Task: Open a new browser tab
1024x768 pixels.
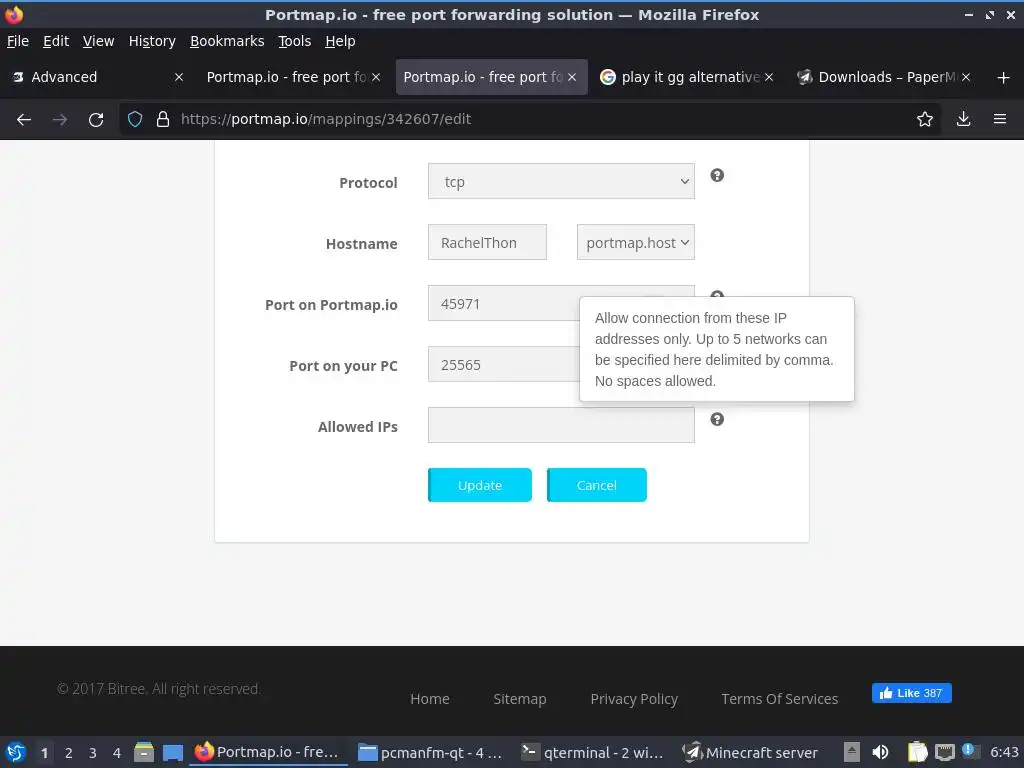Action: click(1004, 78)
